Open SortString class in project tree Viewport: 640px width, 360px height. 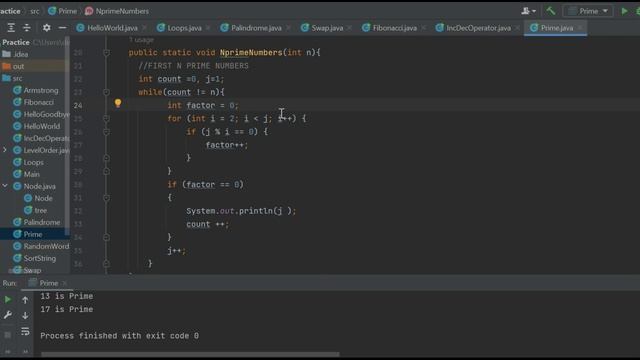coord(35,258)
